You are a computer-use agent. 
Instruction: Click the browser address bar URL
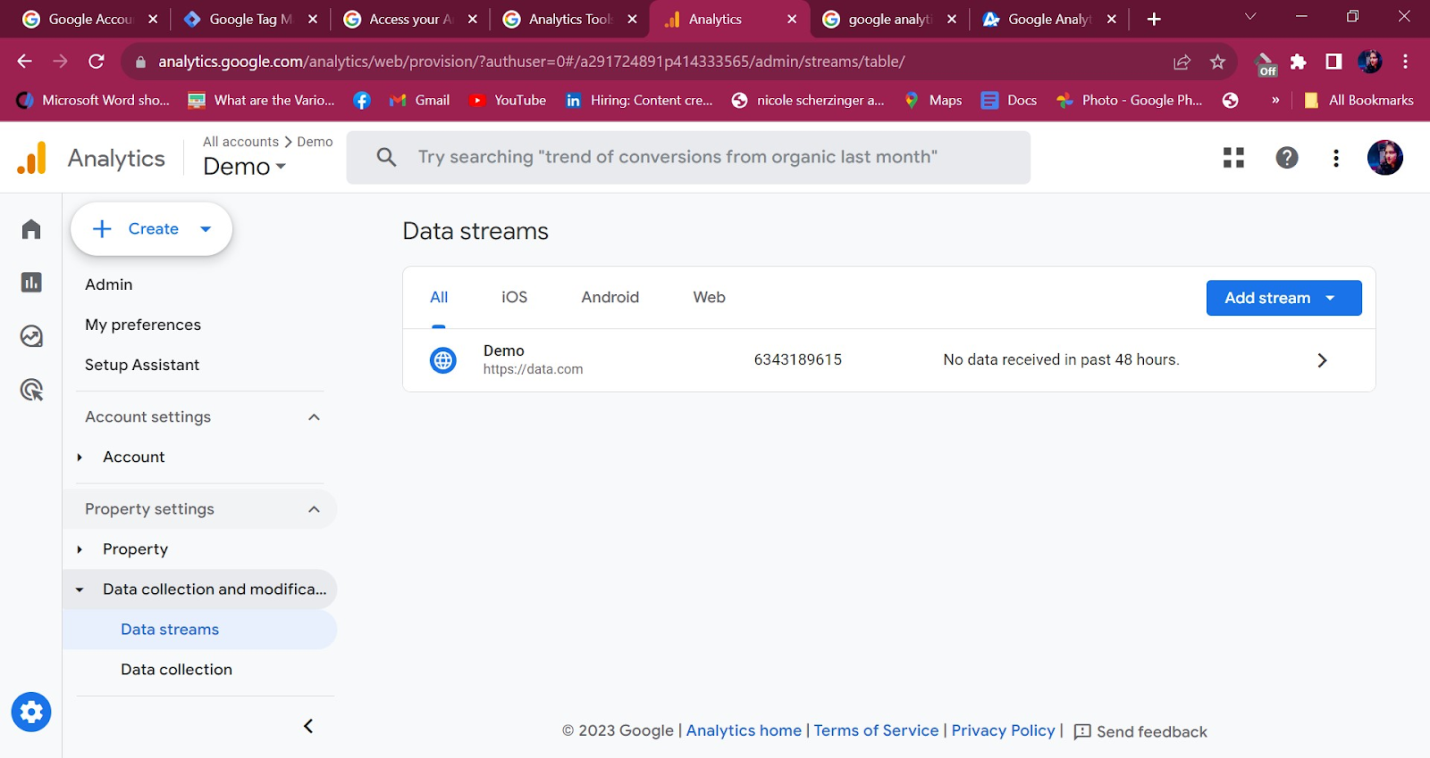click(532, 62)
